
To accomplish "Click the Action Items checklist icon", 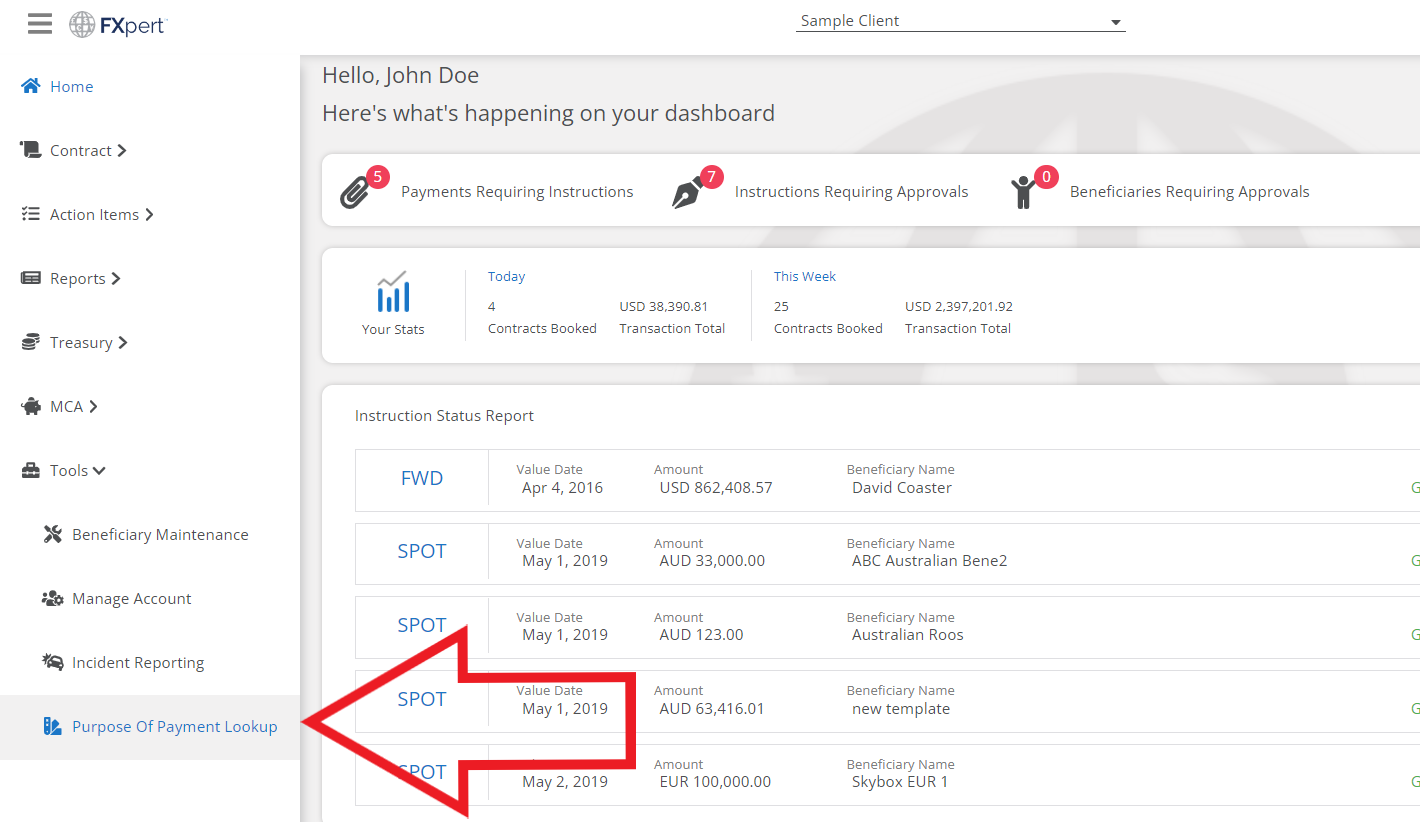I will [31, 214].
